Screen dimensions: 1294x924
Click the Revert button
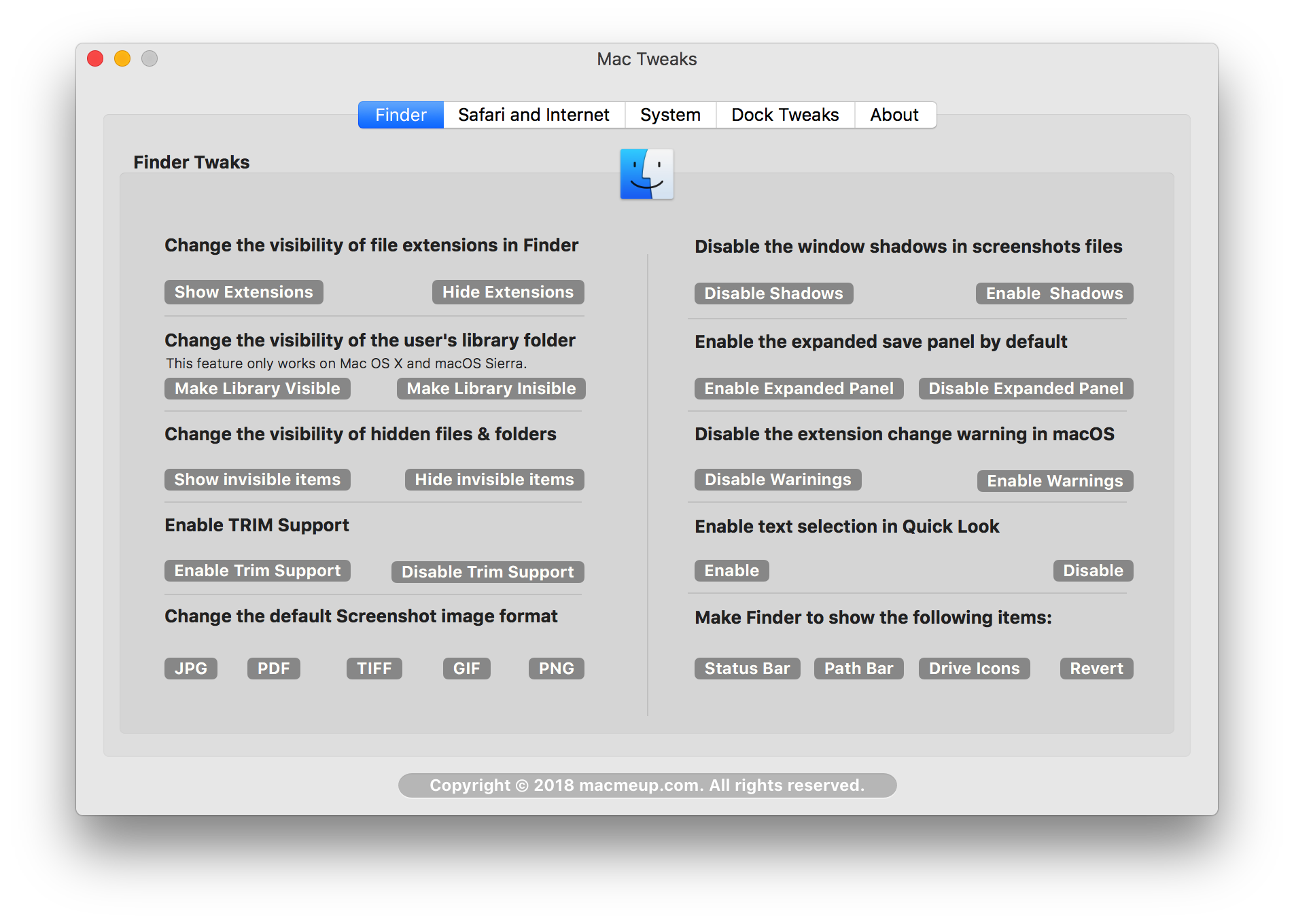click(1096, 669)
